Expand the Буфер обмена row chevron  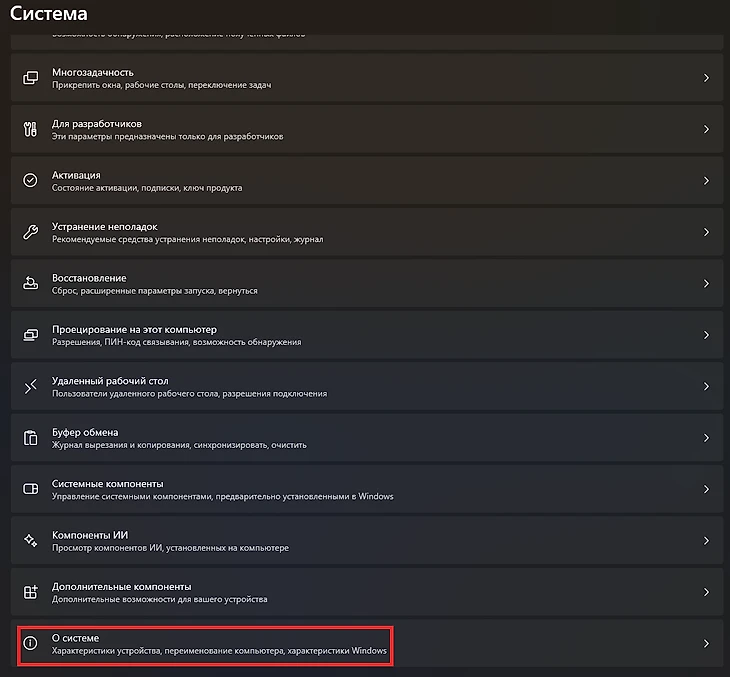click(x=706, y=438)
